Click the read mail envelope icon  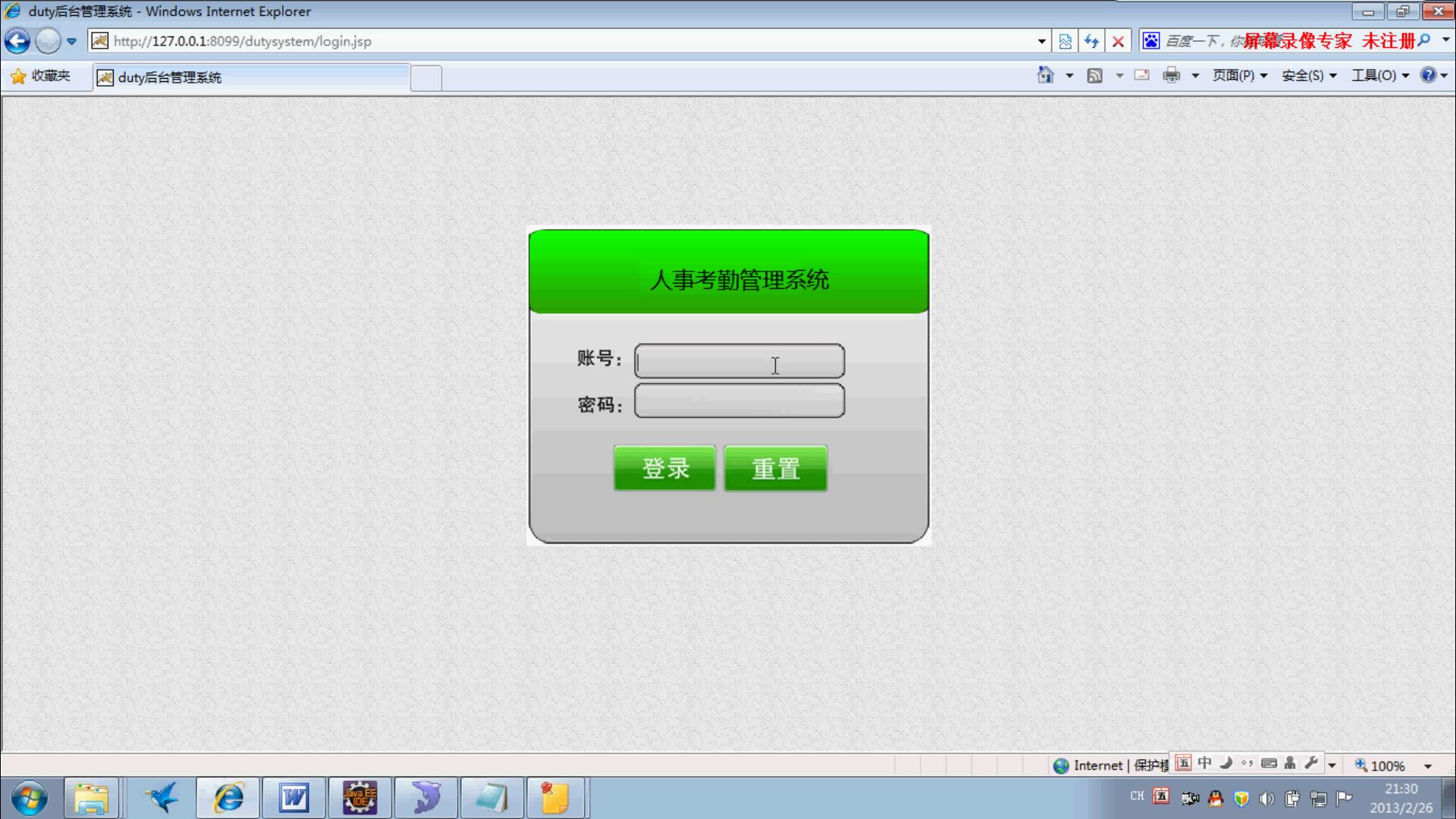coord(1141,75)
